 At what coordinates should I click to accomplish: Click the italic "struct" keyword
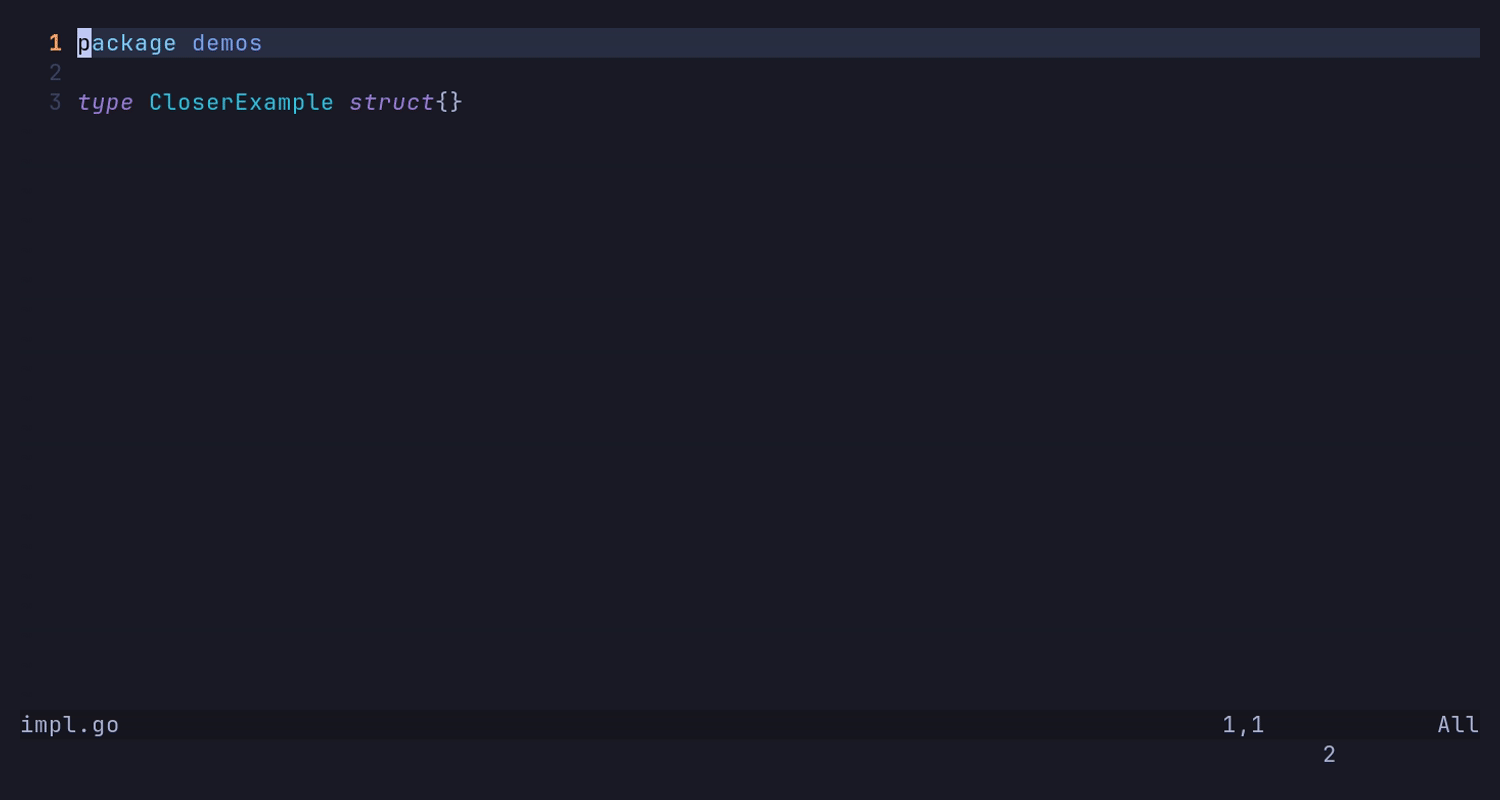[391, 102]
